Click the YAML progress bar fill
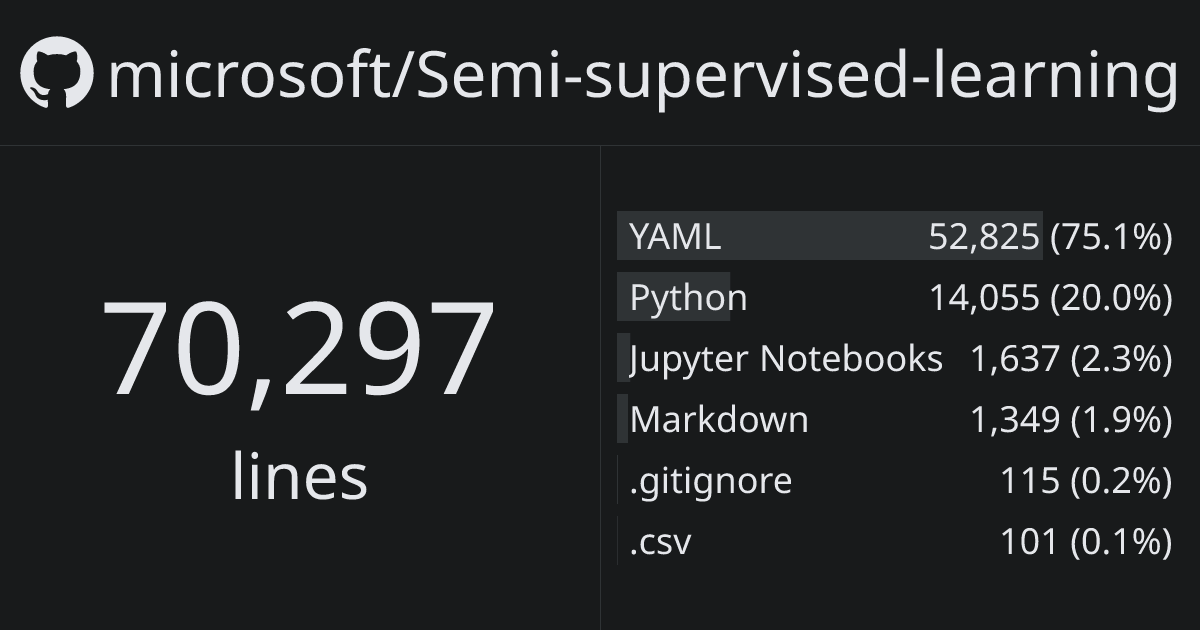This screenshot has height=630, width=1200. tap(830, 236)
